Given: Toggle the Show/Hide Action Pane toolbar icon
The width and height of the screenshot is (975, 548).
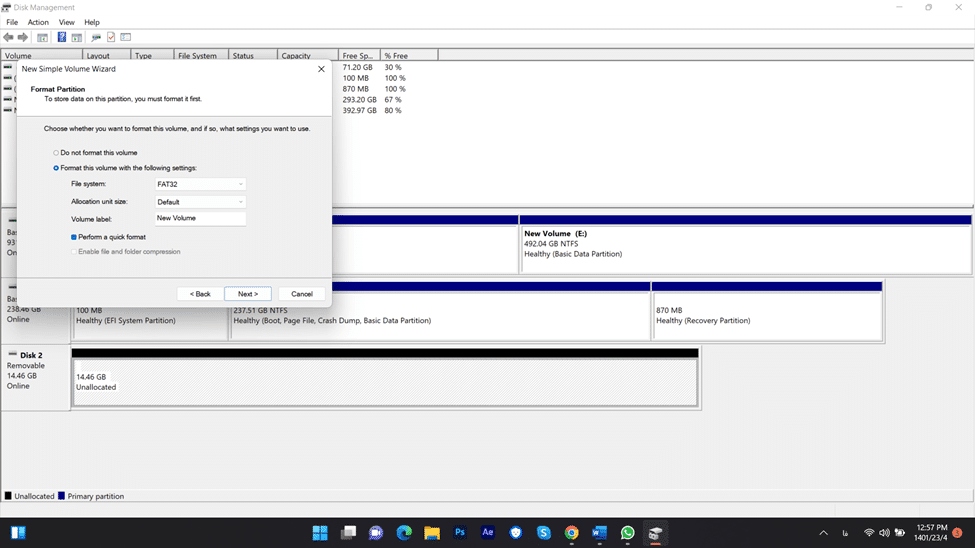Looking at the screenshot, I should pos(76,37).
